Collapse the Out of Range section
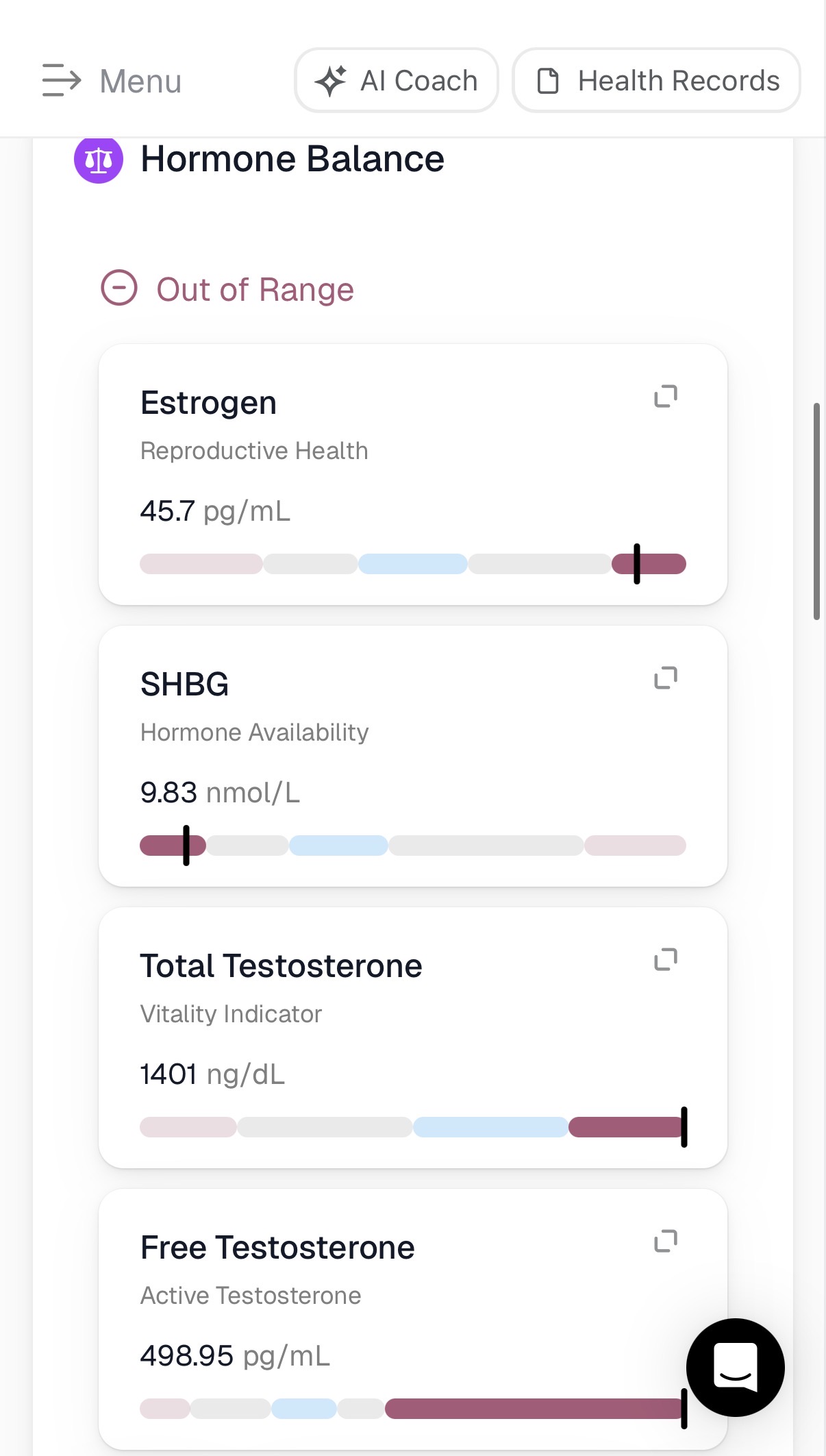The image size is (826, 1456). pyautogui.click(x=119, y=288)
